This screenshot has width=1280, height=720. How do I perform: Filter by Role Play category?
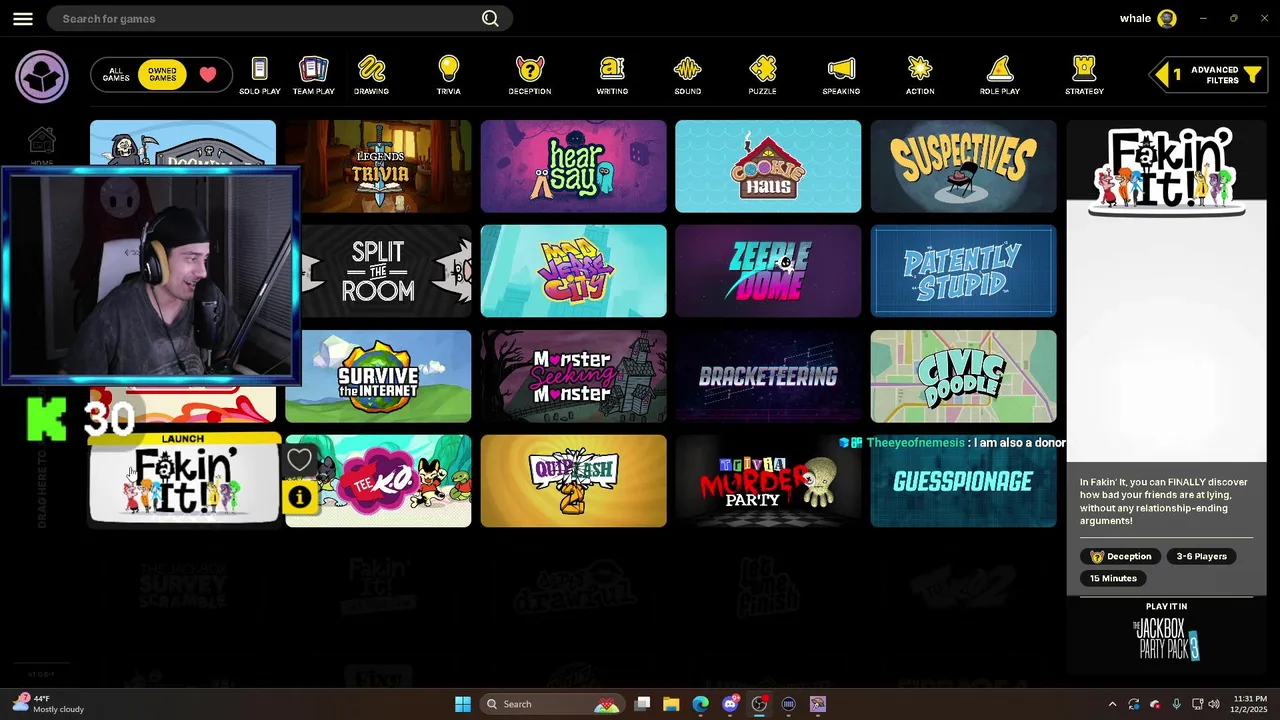point(999,76)
